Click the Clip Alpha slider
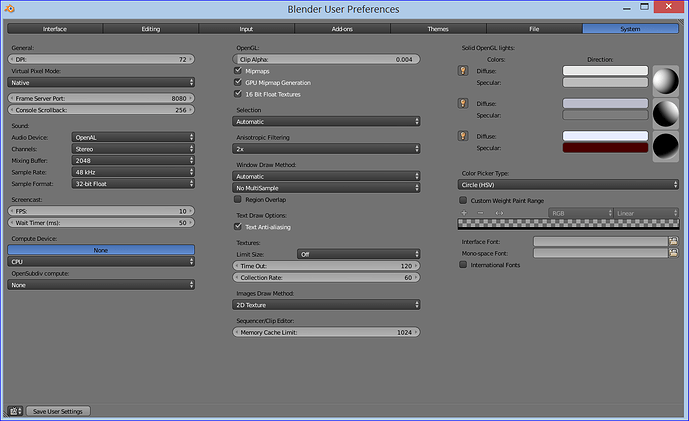The image size is (689, 421). coord(326,59)
